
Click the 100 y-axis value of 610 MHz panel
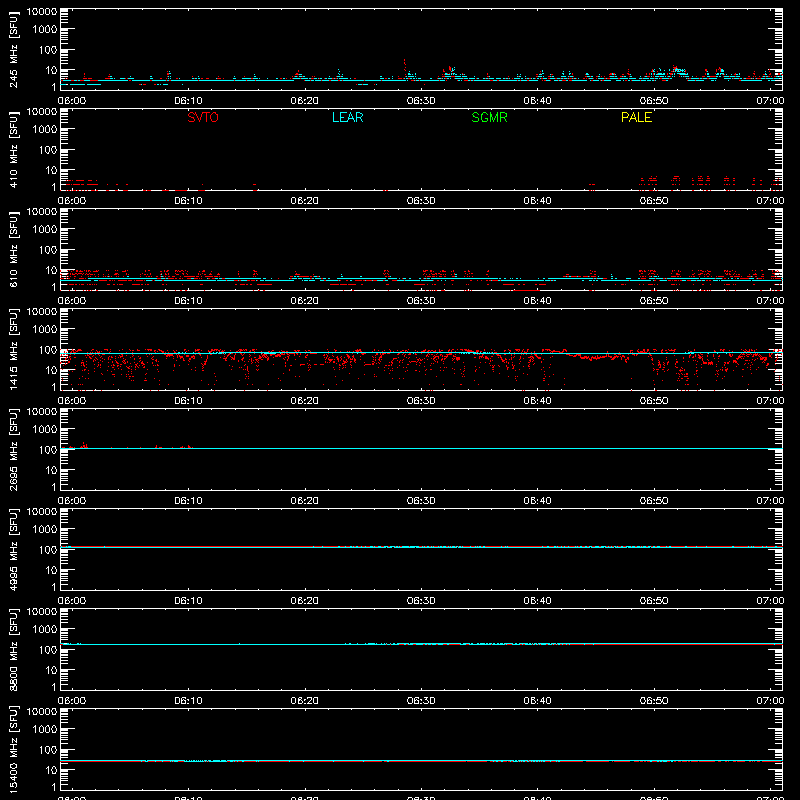point(48,249)
